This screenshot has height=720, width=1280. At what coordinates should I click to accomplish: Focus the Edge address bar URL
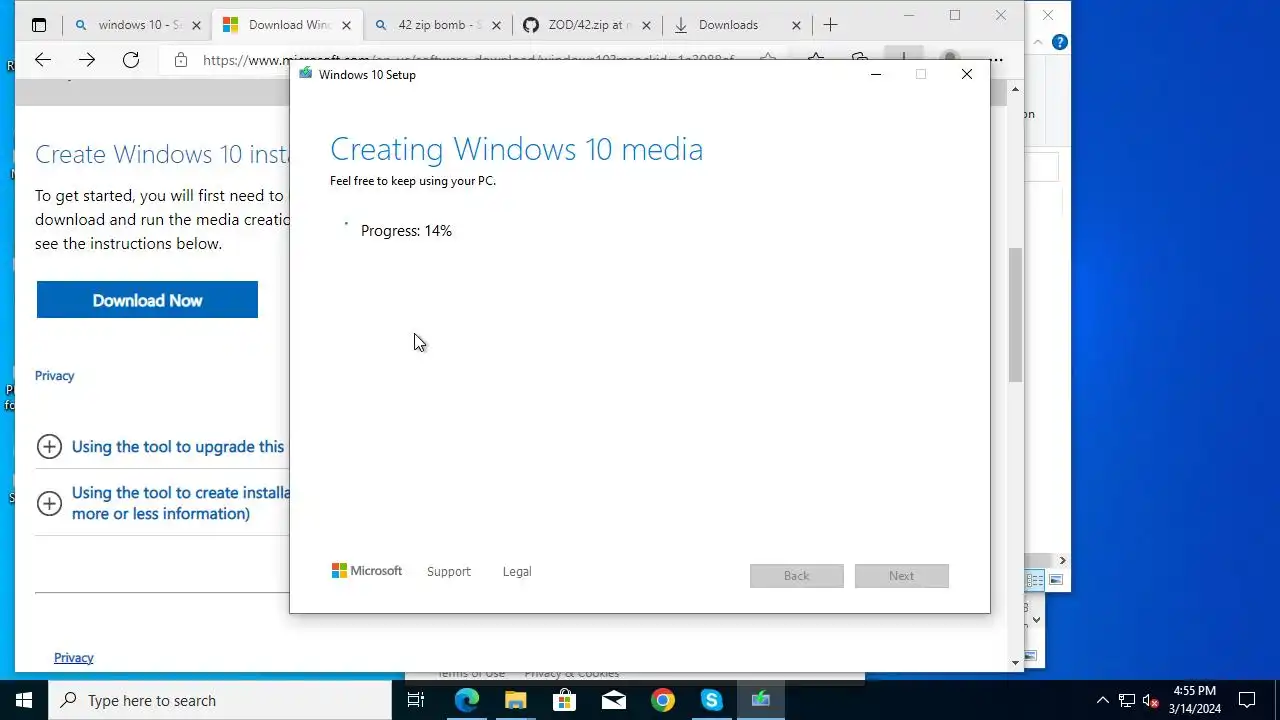[470, 60]
